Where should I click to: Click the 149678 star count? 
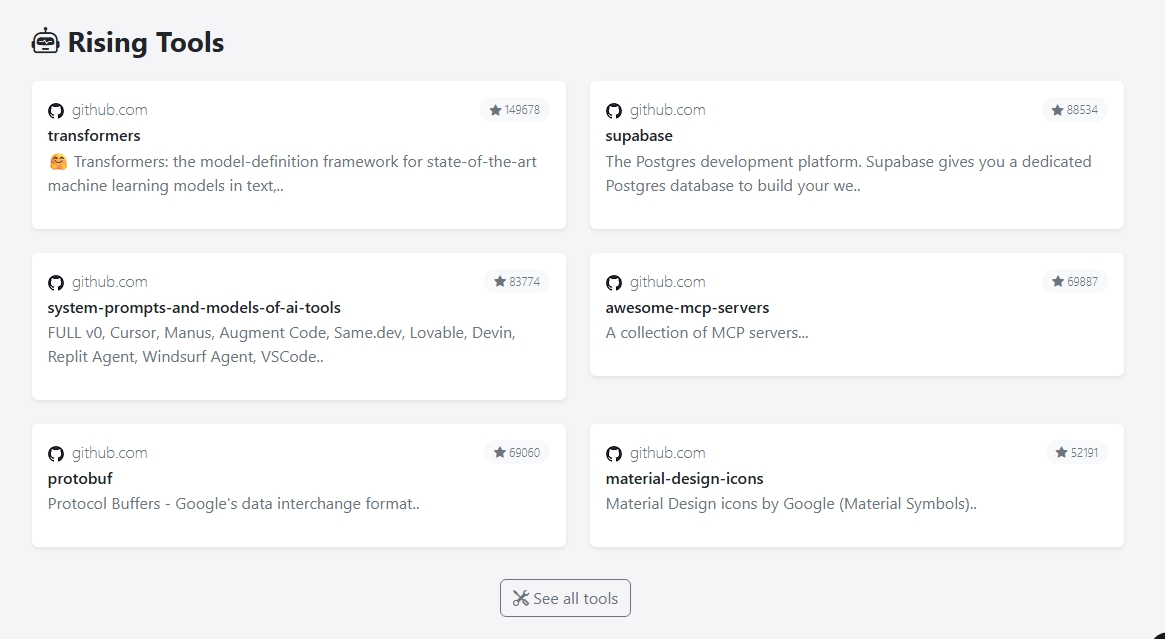click(x=522, y=110)
